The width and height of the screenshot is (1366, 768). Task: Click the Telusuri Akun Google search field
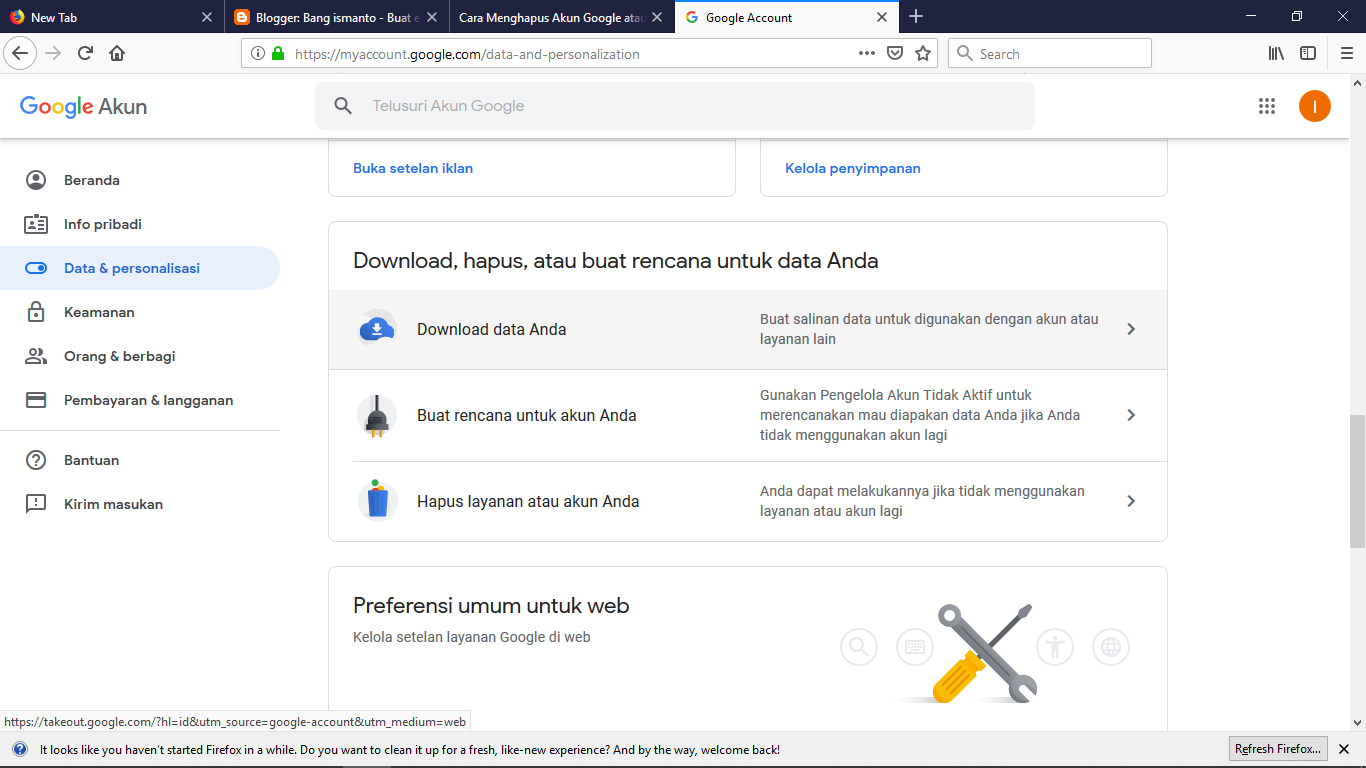[x=675, y=106]
